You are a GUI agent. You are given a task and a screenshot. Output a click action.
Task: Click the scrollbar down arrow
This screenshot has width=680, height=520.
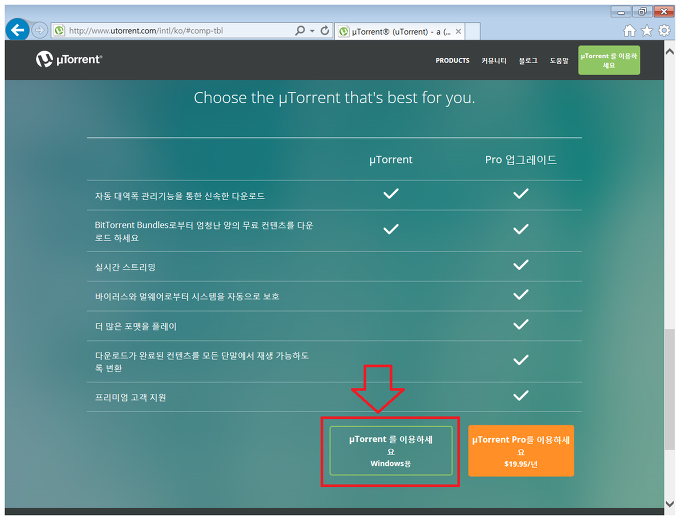(669, 504)
